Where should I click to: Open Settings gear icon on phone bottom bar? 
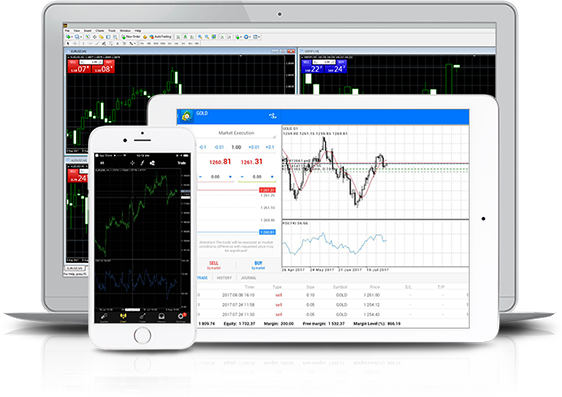[x=181, y=317]
